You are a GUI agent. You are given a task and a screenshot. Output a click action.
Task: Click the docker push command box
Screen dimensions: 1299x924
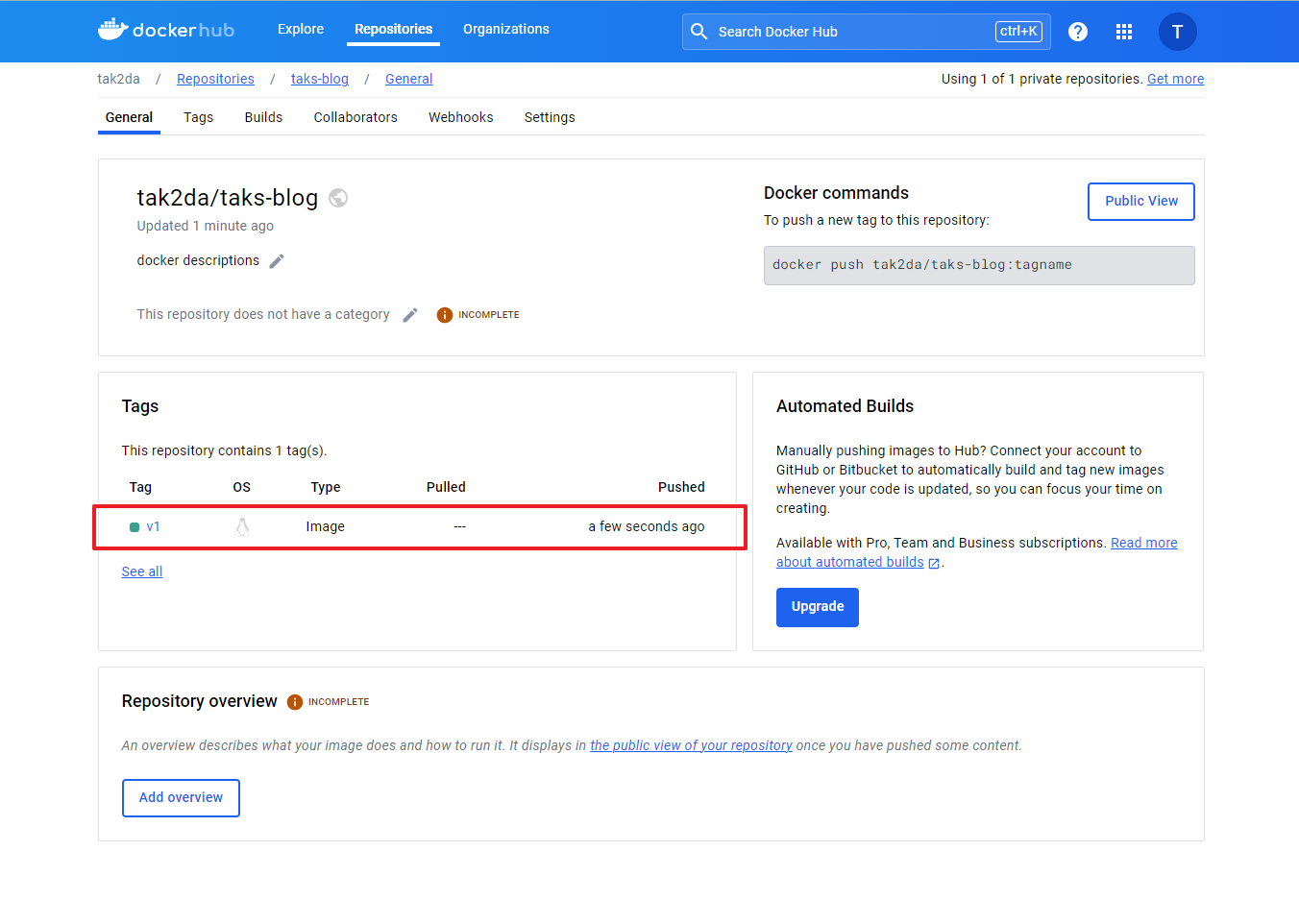(979, 266)
